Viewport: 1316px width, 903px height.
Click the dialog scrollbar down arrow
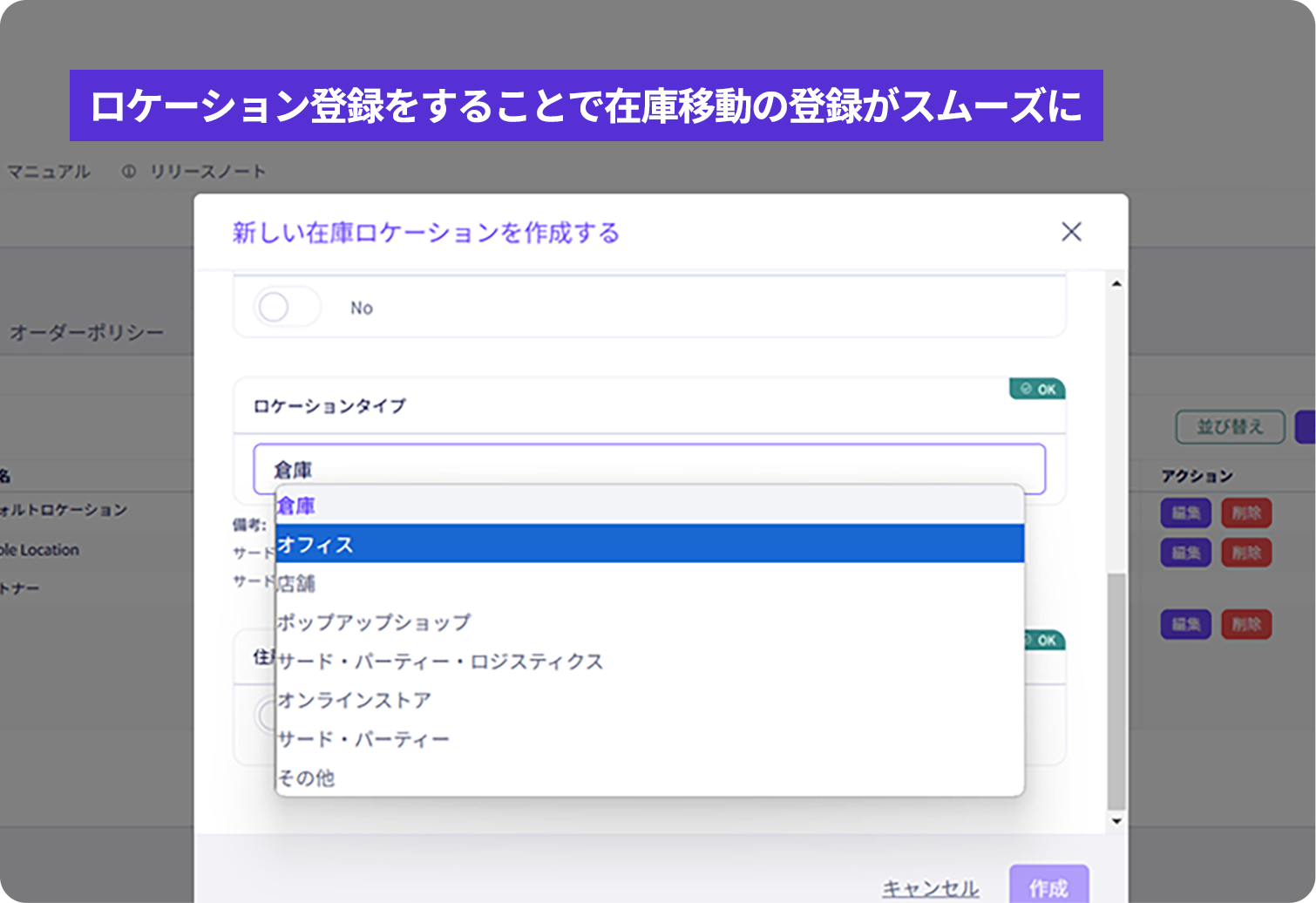tap(1116, 821)
